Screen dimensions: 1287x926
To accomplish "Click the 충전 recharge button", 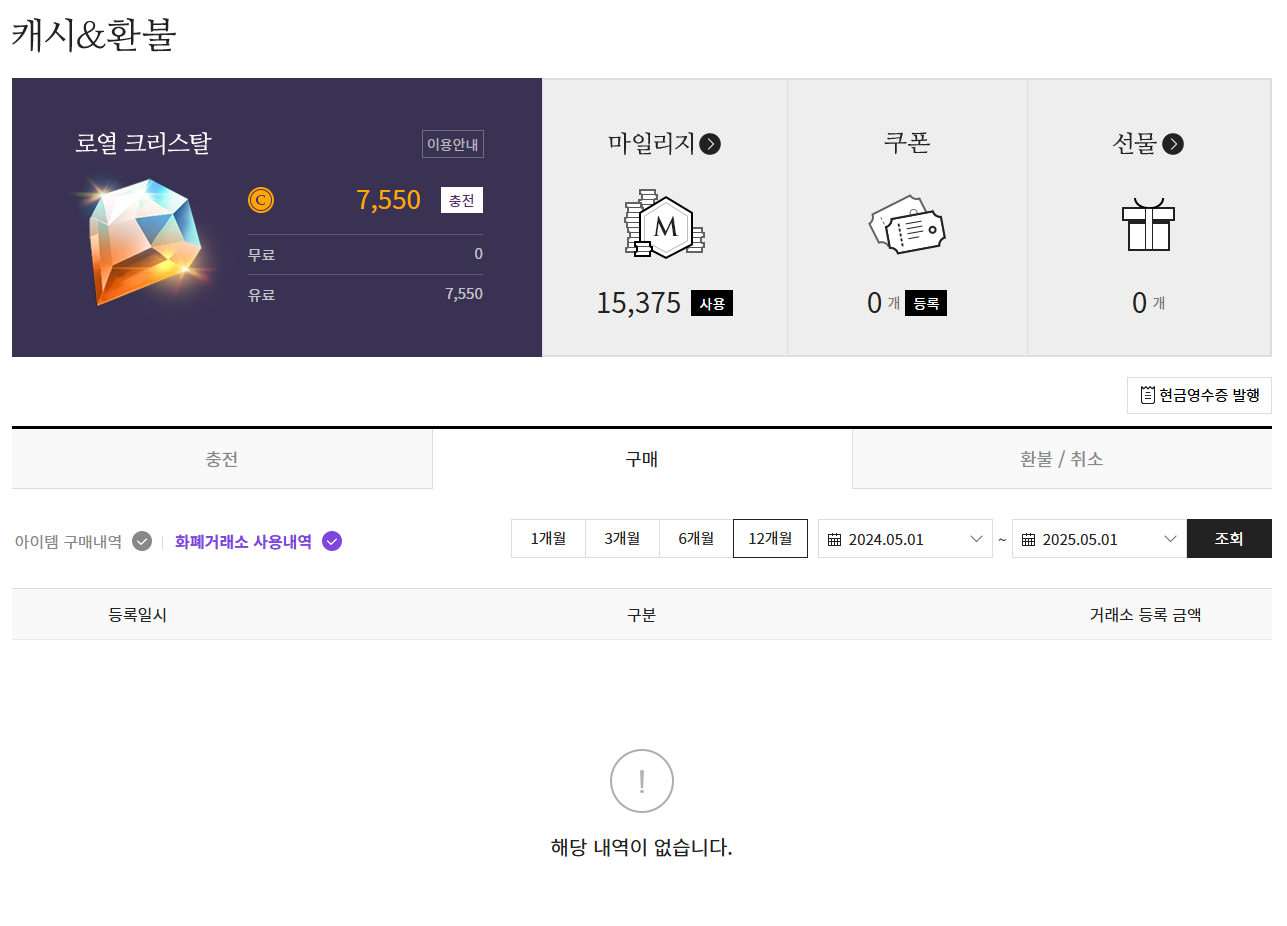I will coord(462,200).
